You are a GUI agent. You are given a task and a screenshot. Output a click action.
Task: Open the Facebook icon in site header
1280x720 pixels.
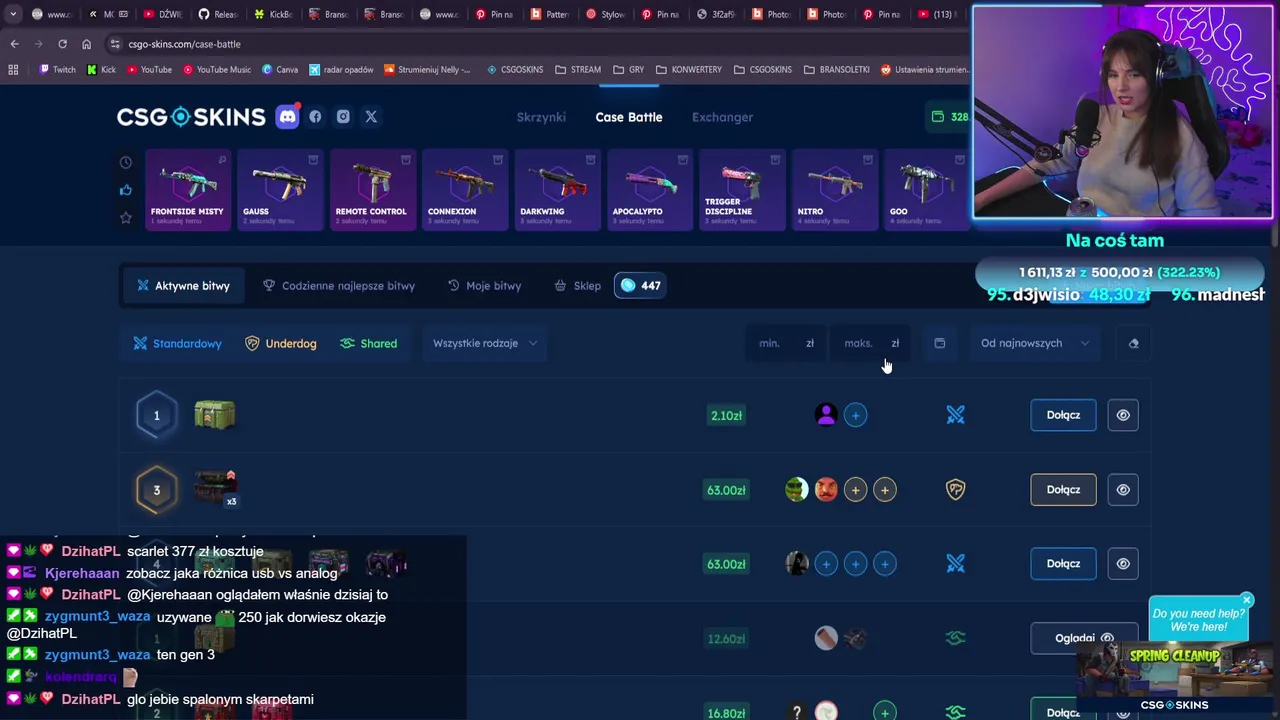(x=315, y=117)
